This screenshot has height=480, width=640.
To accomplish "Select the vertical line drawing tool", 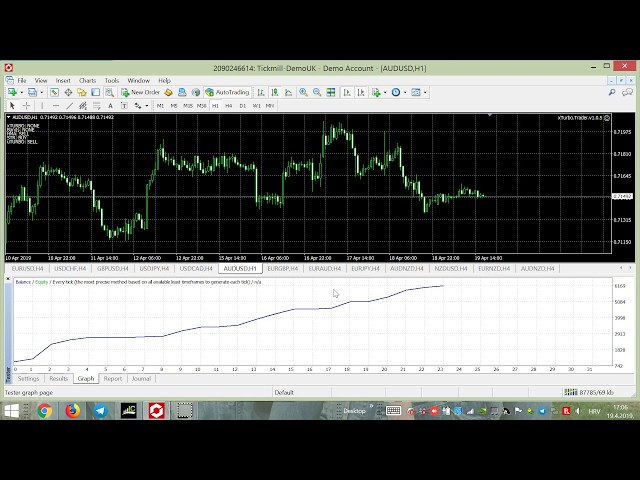I will (41, 105).
